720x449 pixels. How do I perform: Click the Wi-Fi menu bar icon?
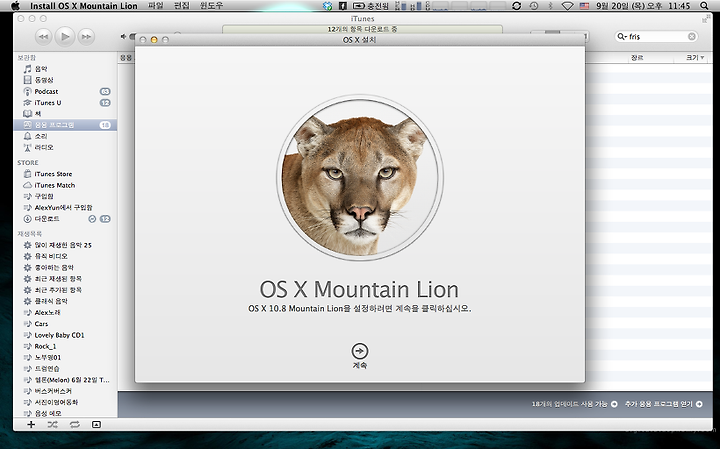point(568,6)
